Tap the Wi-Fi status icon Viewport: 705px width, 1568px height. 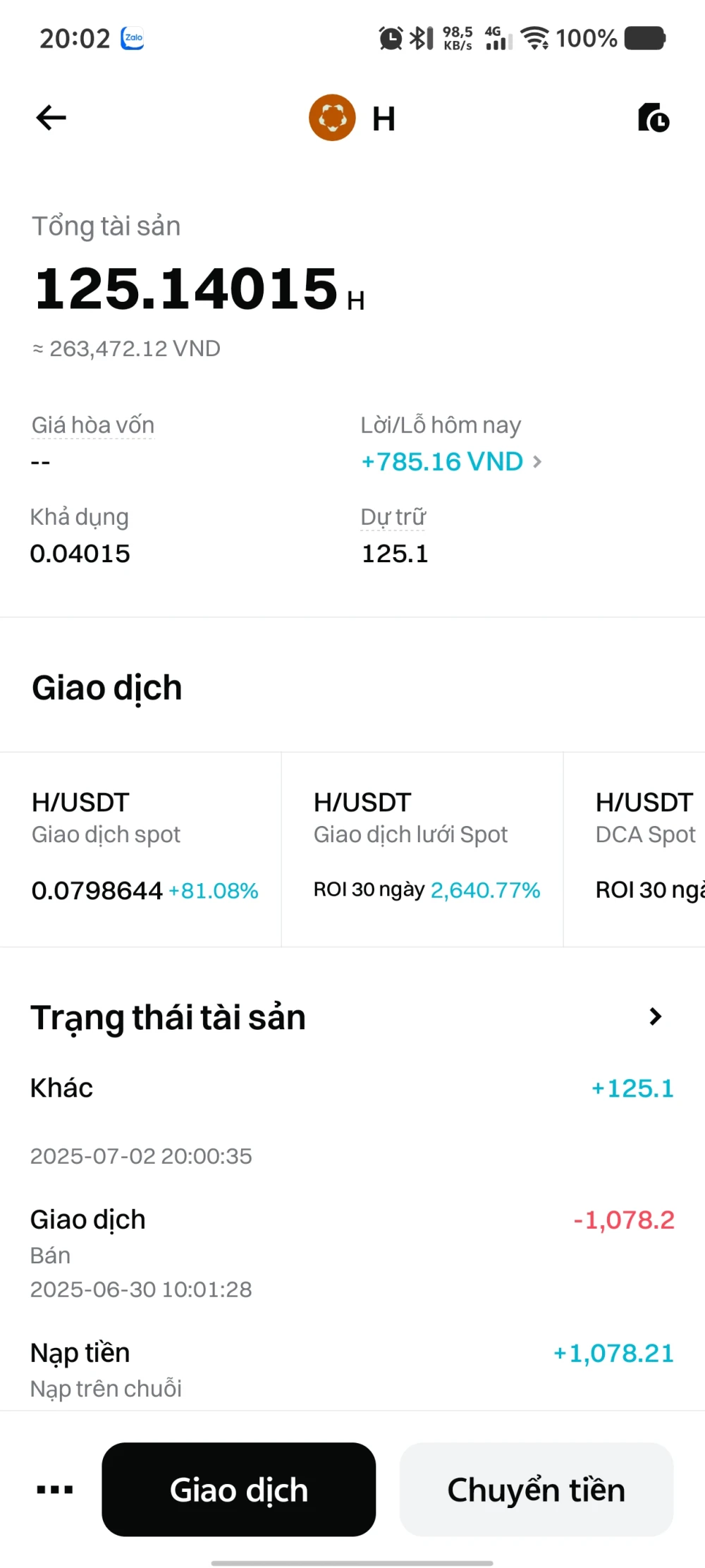535,38
